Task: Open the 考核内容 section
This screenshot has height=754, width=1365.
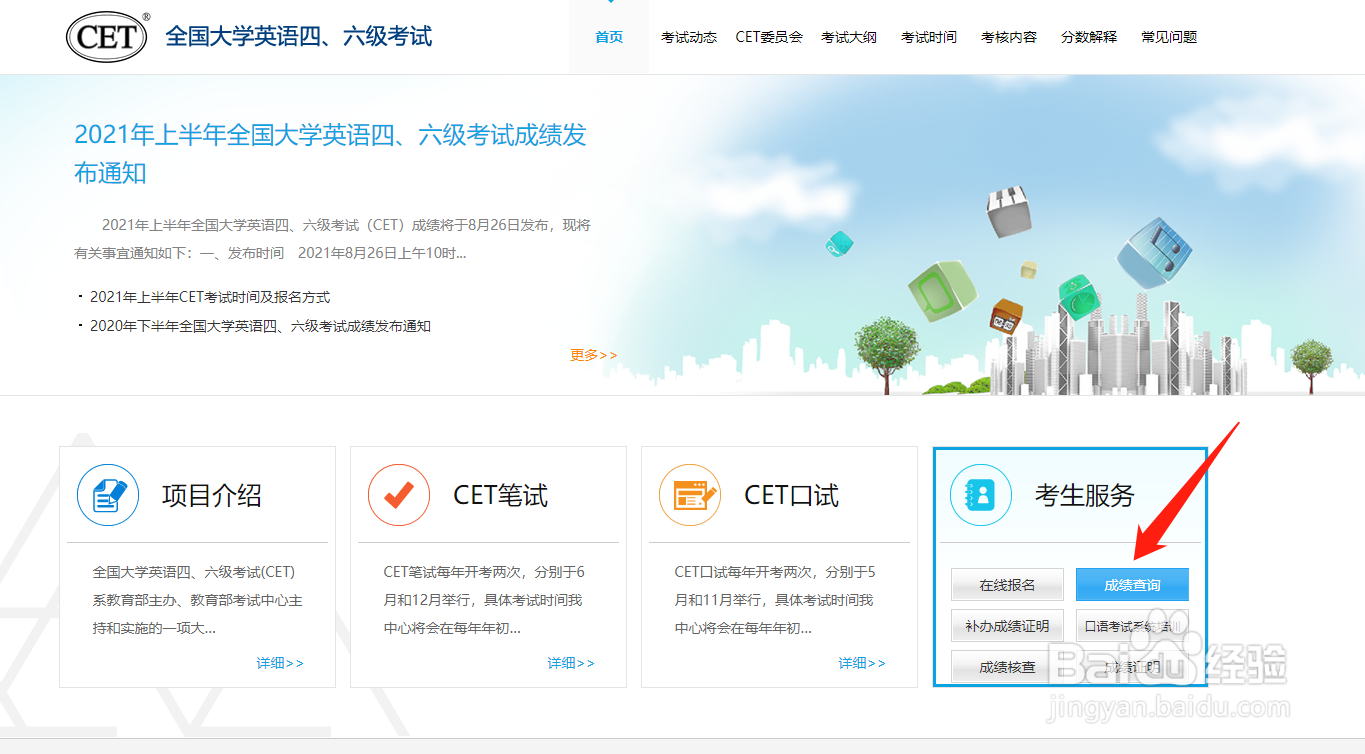Action: tap(1008, 36)
